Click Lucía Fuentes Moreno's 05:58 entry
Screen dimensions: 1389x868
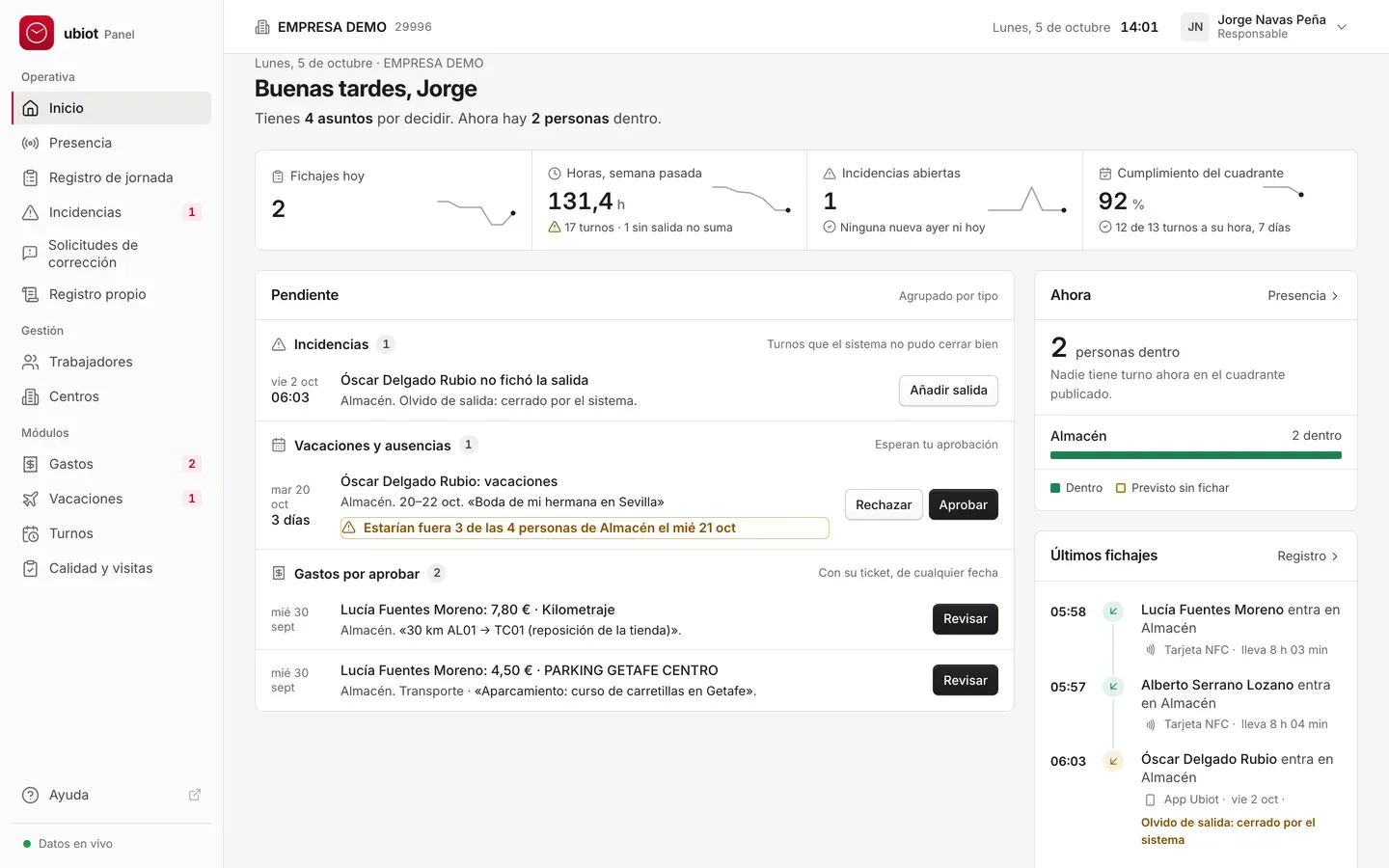tap(1196, 629)
